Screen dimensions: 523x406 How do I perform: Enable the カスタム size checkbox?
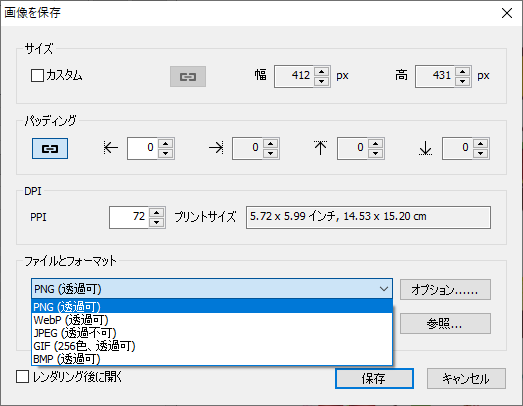pos(37,75)
